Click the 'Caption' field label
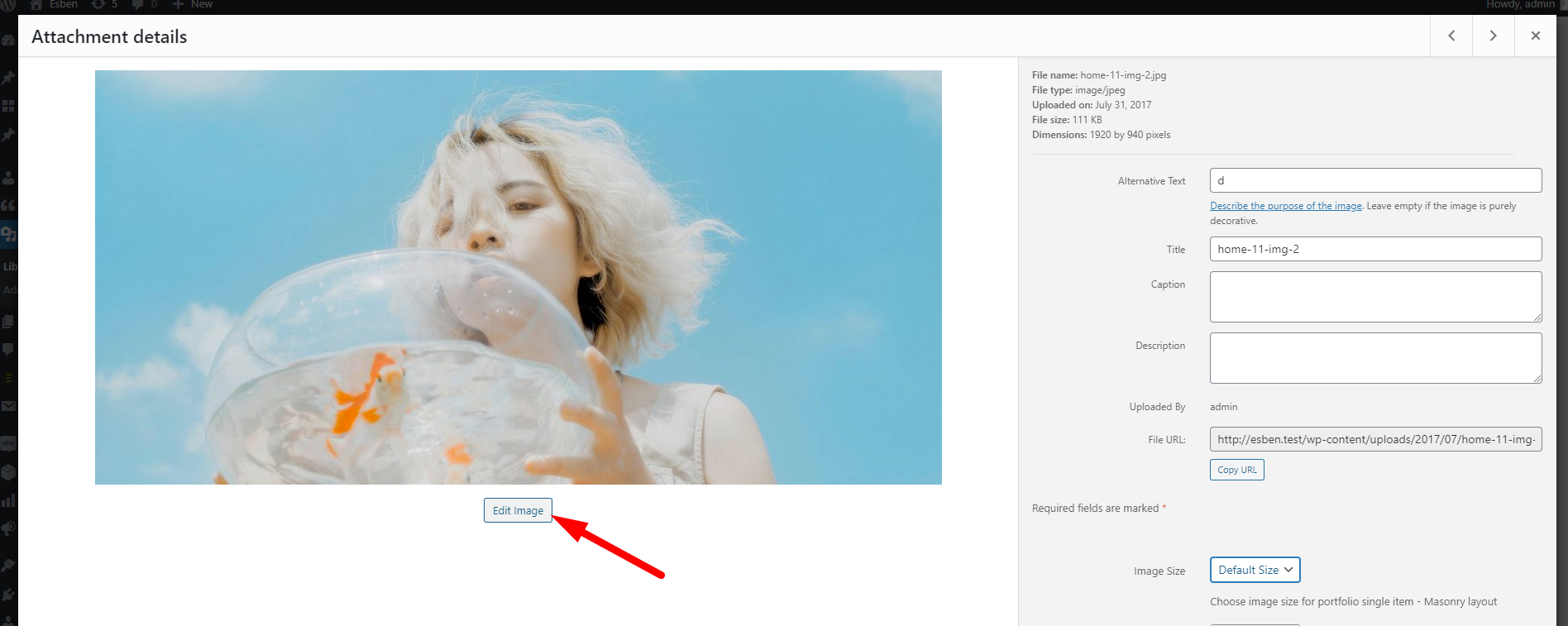Viewport: 1568px width, 626px height. click(x=1168, y=284)
